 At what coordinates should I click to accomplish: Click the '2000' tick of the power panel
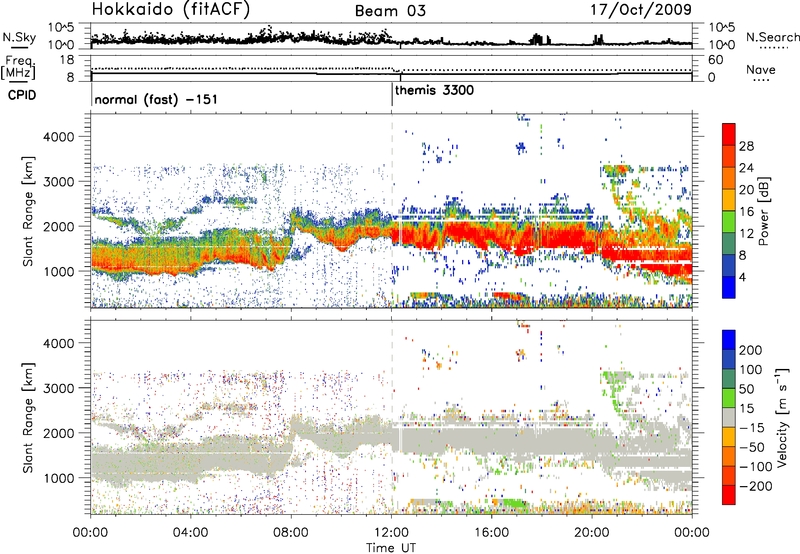pos(58,226)
